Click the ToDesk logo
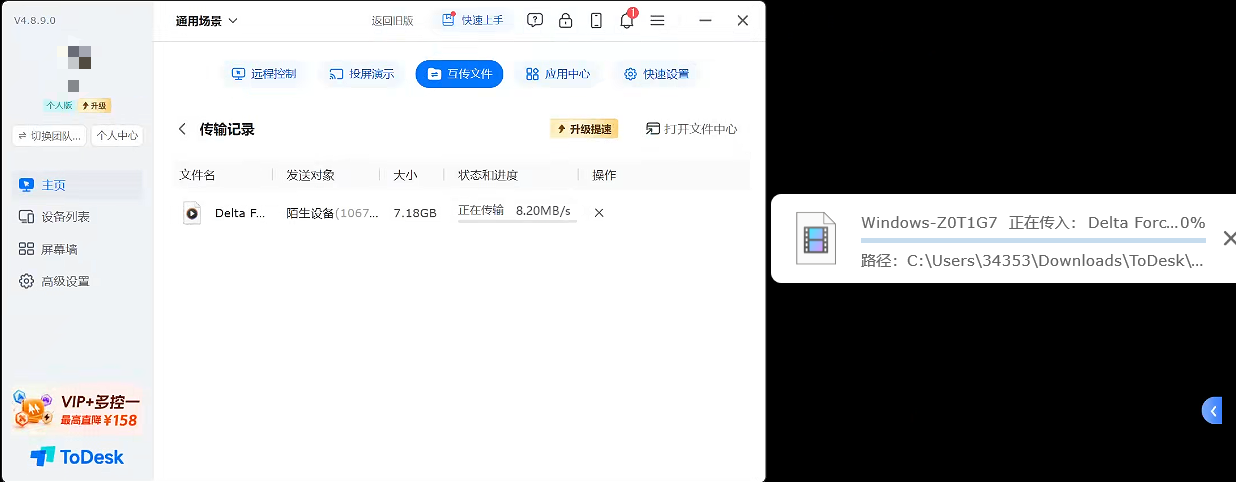Viewport: 1236px width, 482px height. (77, 457)
